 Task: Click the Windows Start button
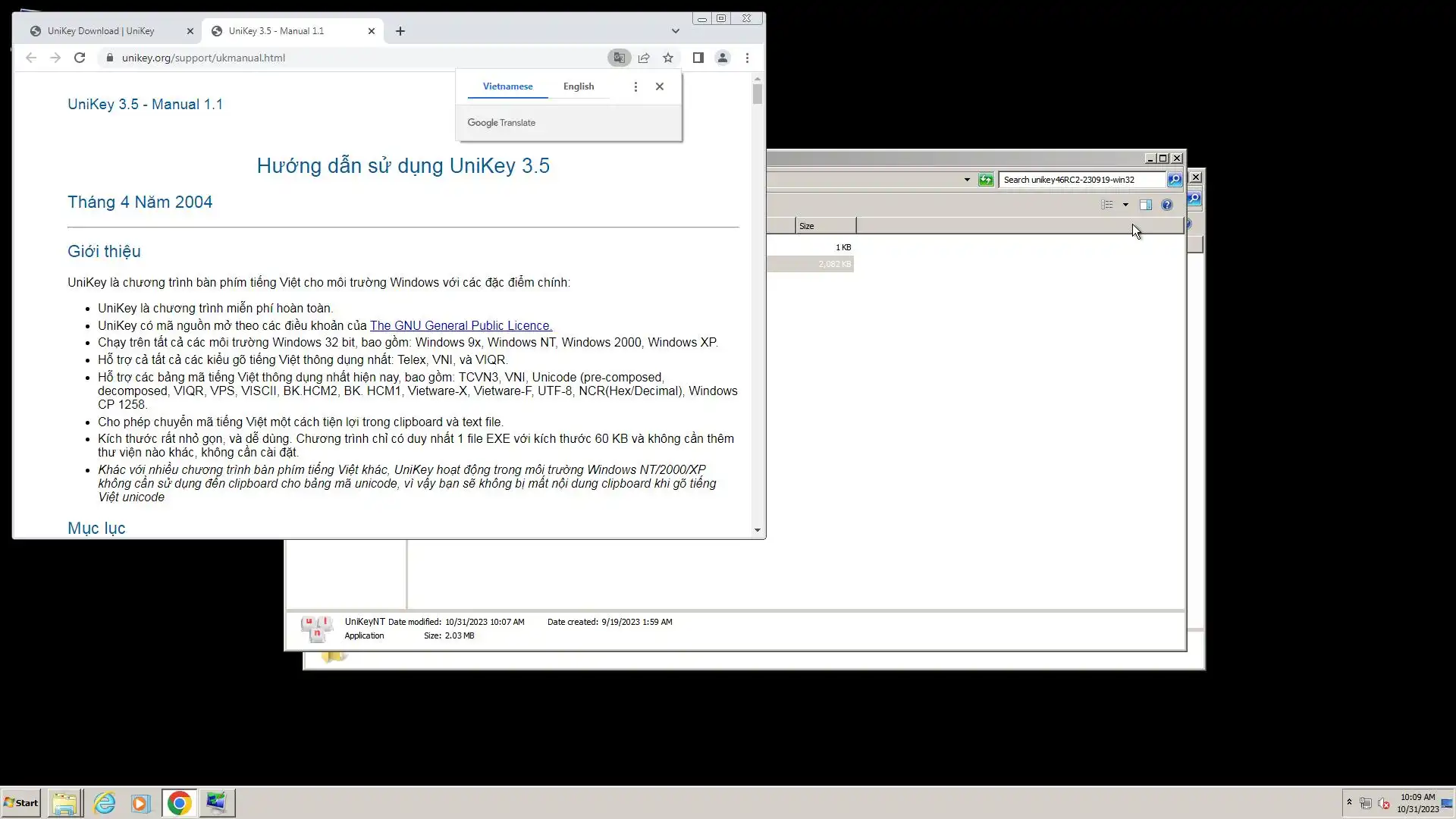pyautogui.click(x=21, y=803)
